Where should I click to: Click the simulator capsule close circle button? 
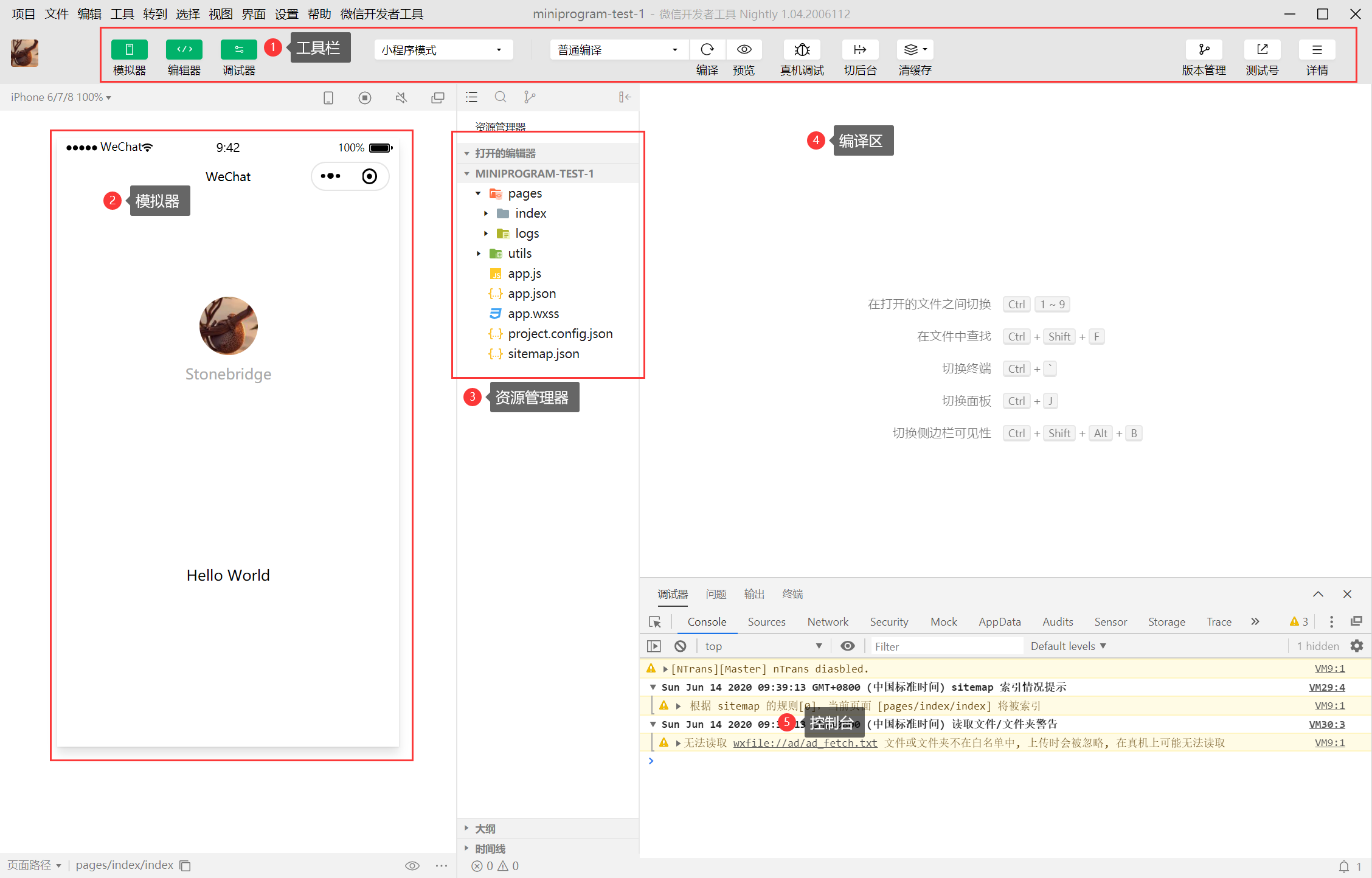pos(369,176)
